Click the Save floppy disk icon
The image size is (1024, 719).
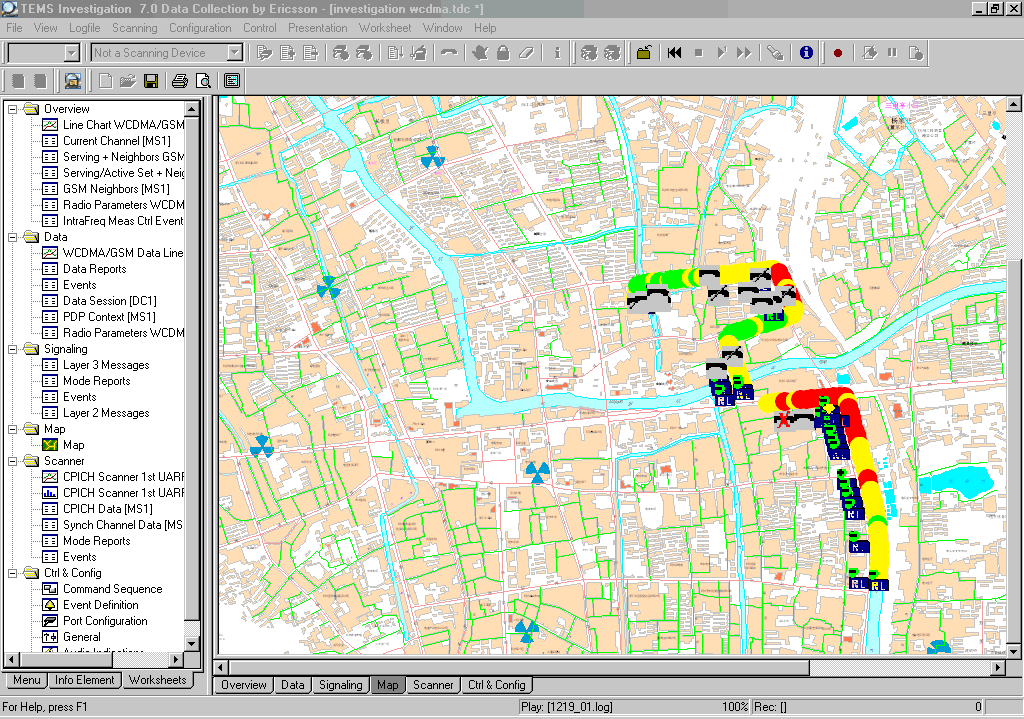(x=151, y=81)
